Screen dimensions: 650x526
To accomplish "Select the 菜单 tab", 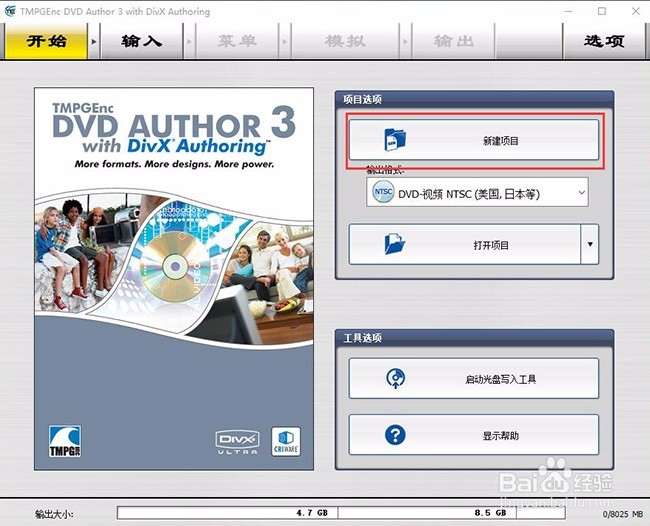I will click(x=237, y=41).
